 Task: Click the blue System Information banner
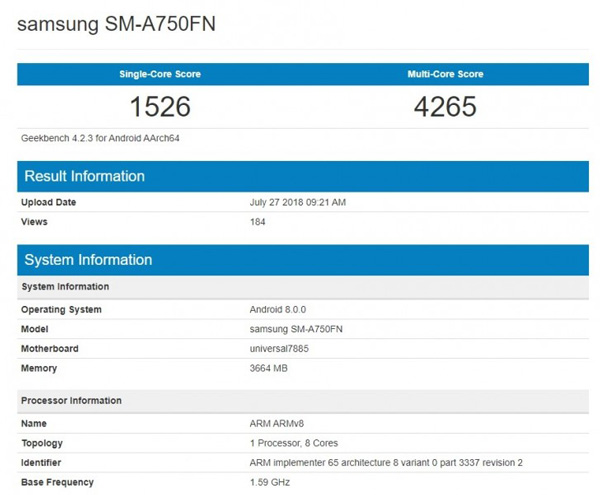[x=303, y=260]
